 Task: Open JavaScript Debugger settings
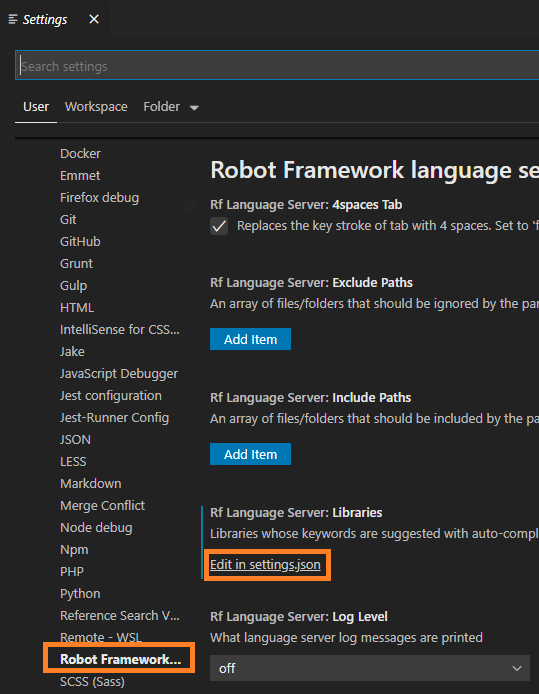point(119,374)
